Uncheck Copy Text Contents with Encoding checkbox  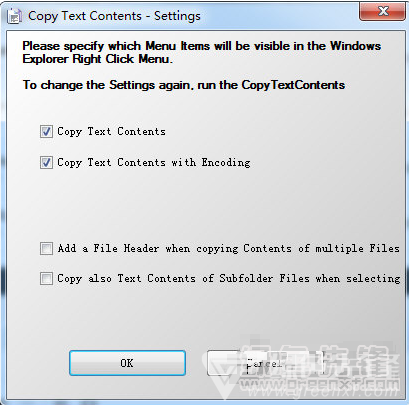[46, 163]
